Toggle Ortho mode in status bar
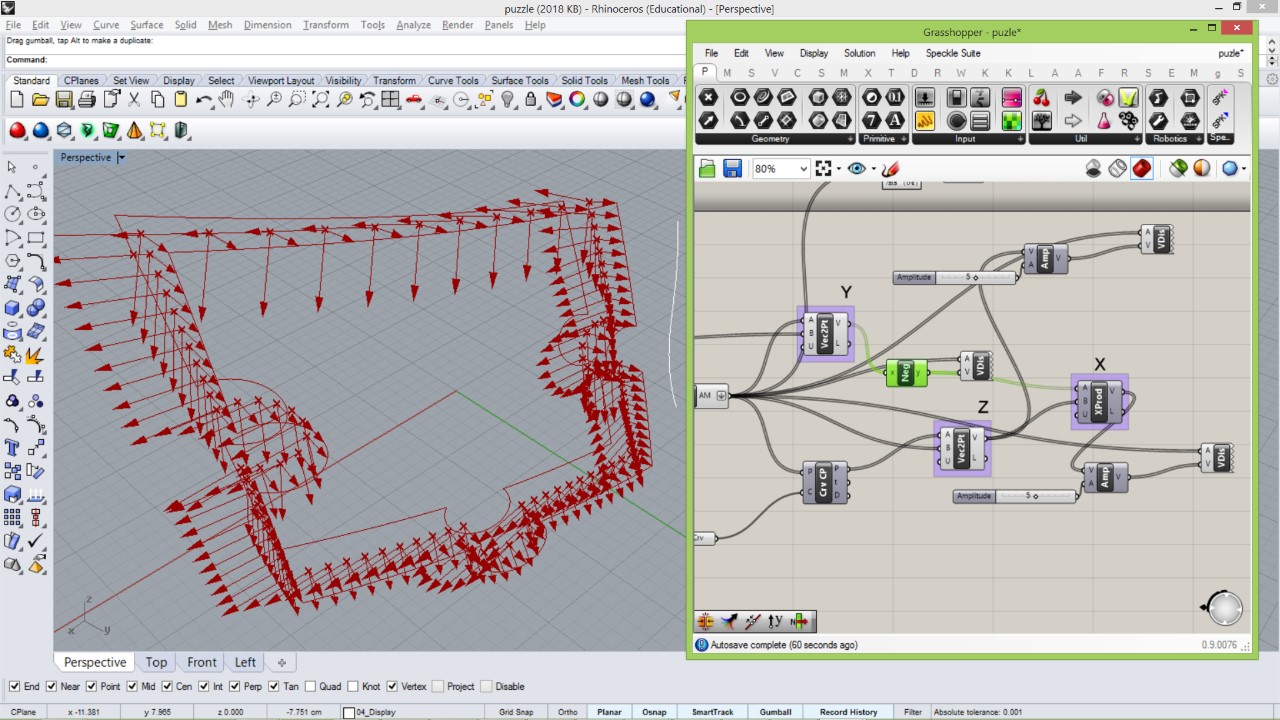The image size is (1280, 720). pos(568,712)
